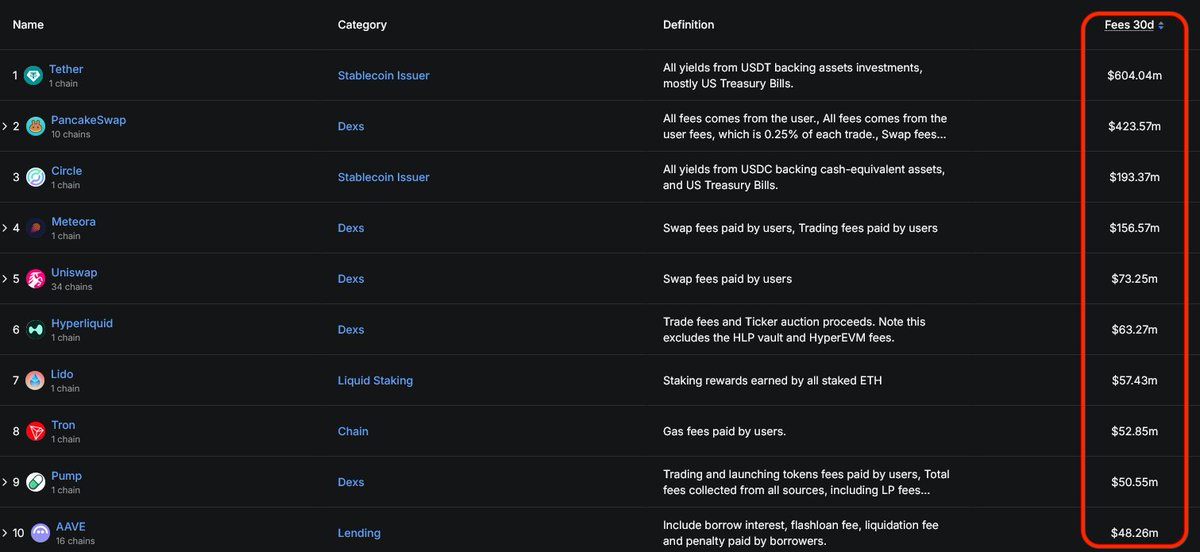This screenshot has height=552, width=1200.
Task: Click 'Staking rewards earned by all staked ETH'
Action: (772, 381)
